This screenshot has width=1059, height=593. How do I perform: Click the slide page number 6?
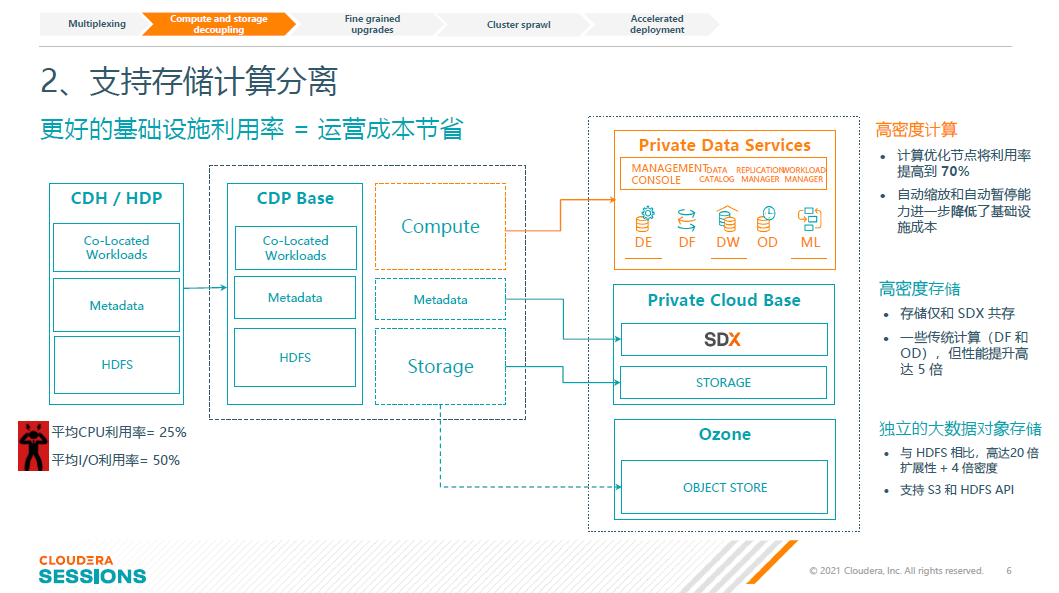coord(1009,571)
